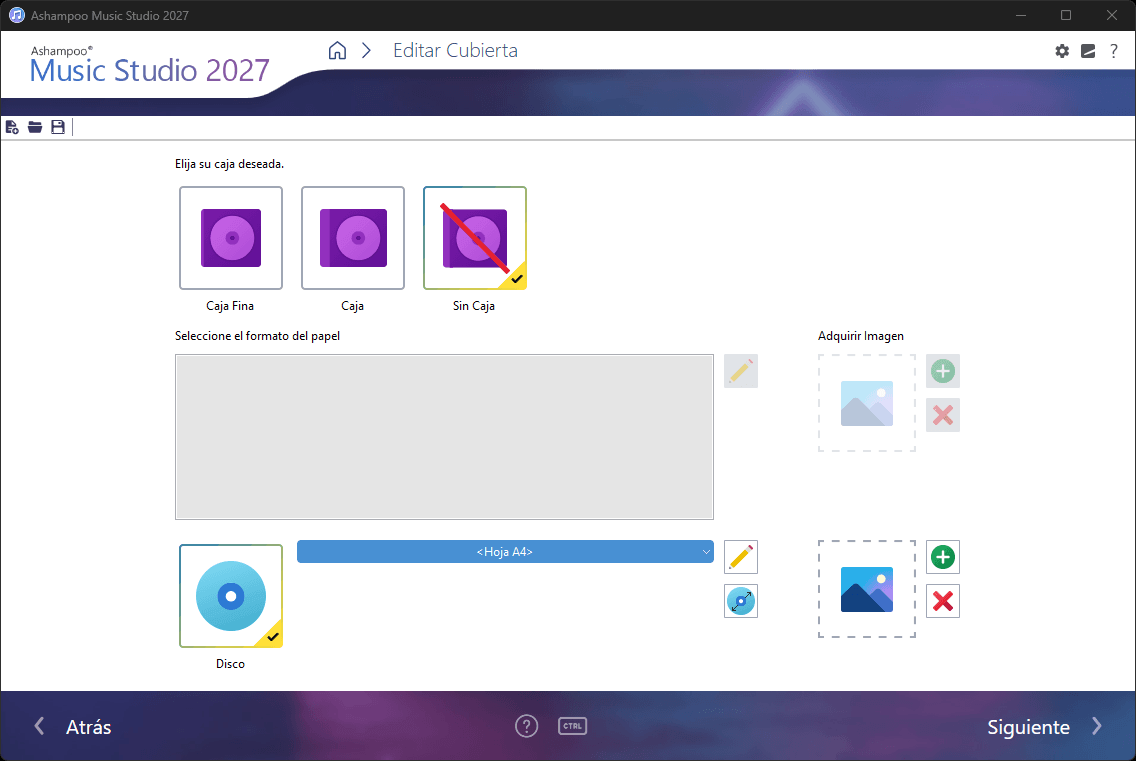1136x761 pixels.
Task: Remove disc image with red X button
Action: (943, 601)
